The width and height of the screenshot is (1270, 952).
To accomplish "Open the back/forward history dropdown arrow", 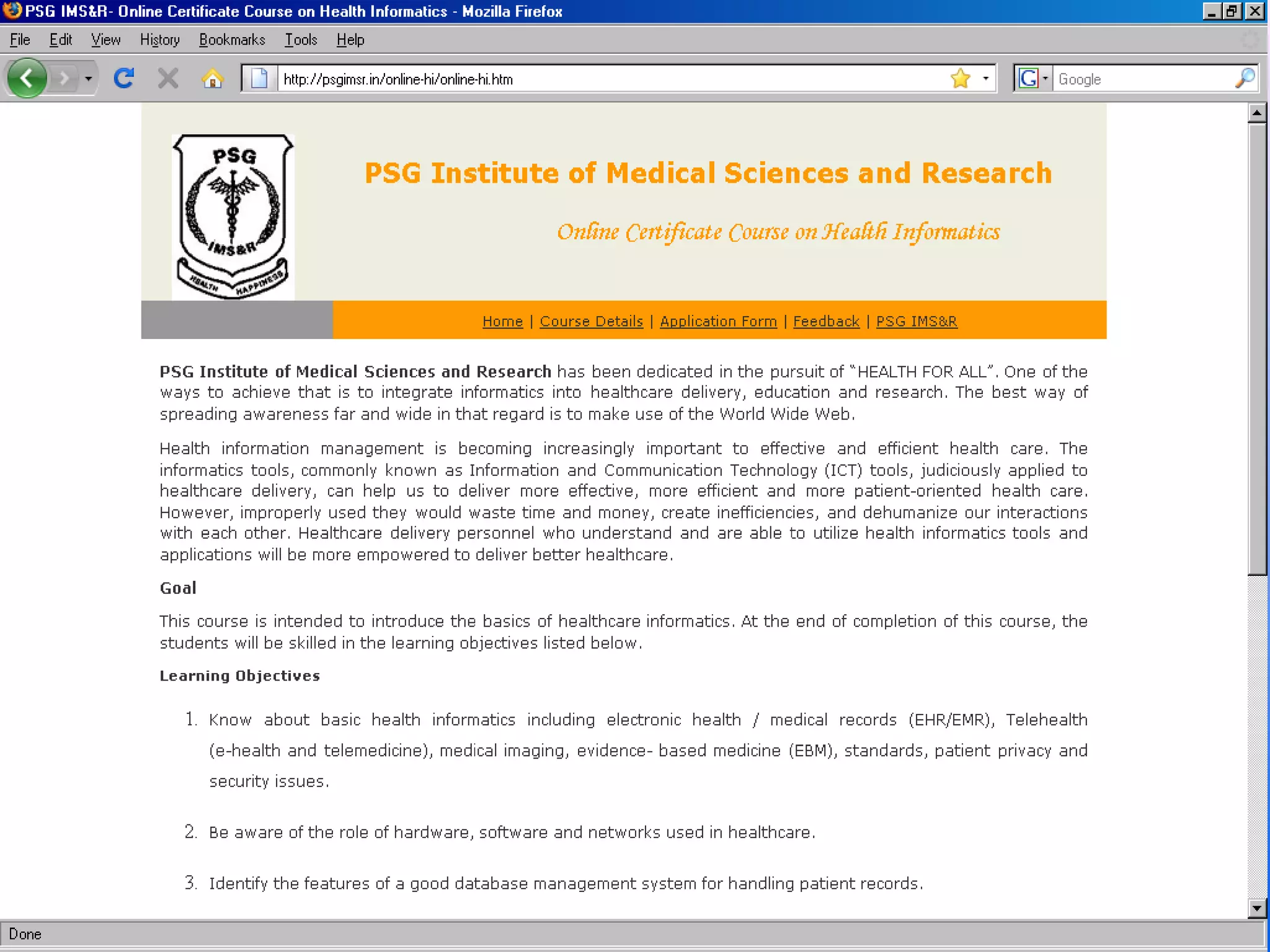I will click(88, 79).
